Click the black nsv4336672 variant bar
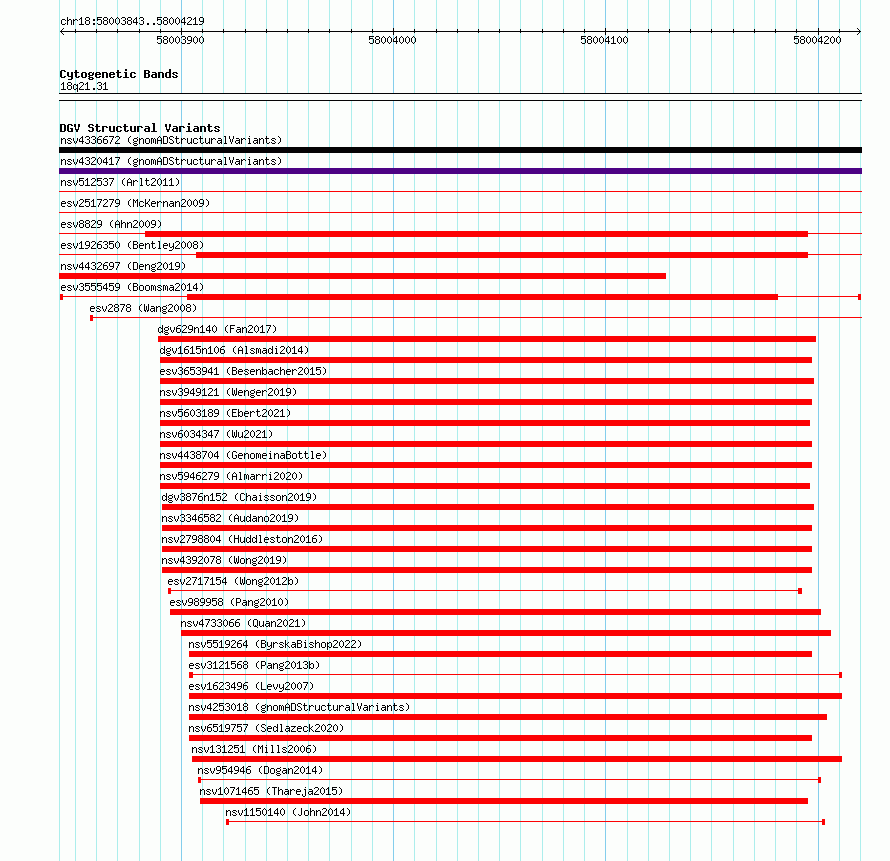The height and width of the screenshot is (861, 890). tap(460, 150)
